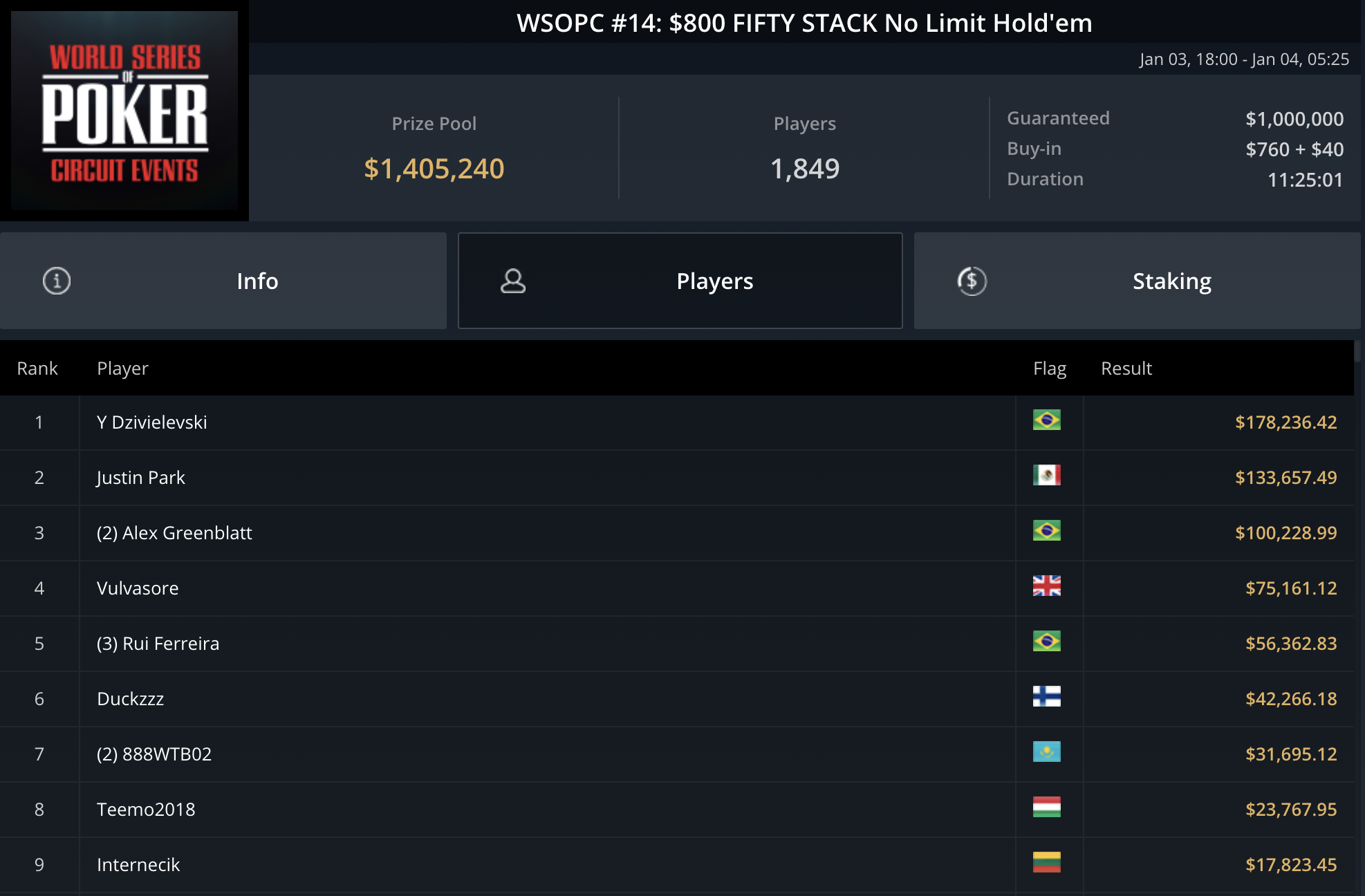Click the Kazakhstan flag beside 888WTB02
The height and width of the screenshot is (896, 1365).
click(x=1046, y=752)
